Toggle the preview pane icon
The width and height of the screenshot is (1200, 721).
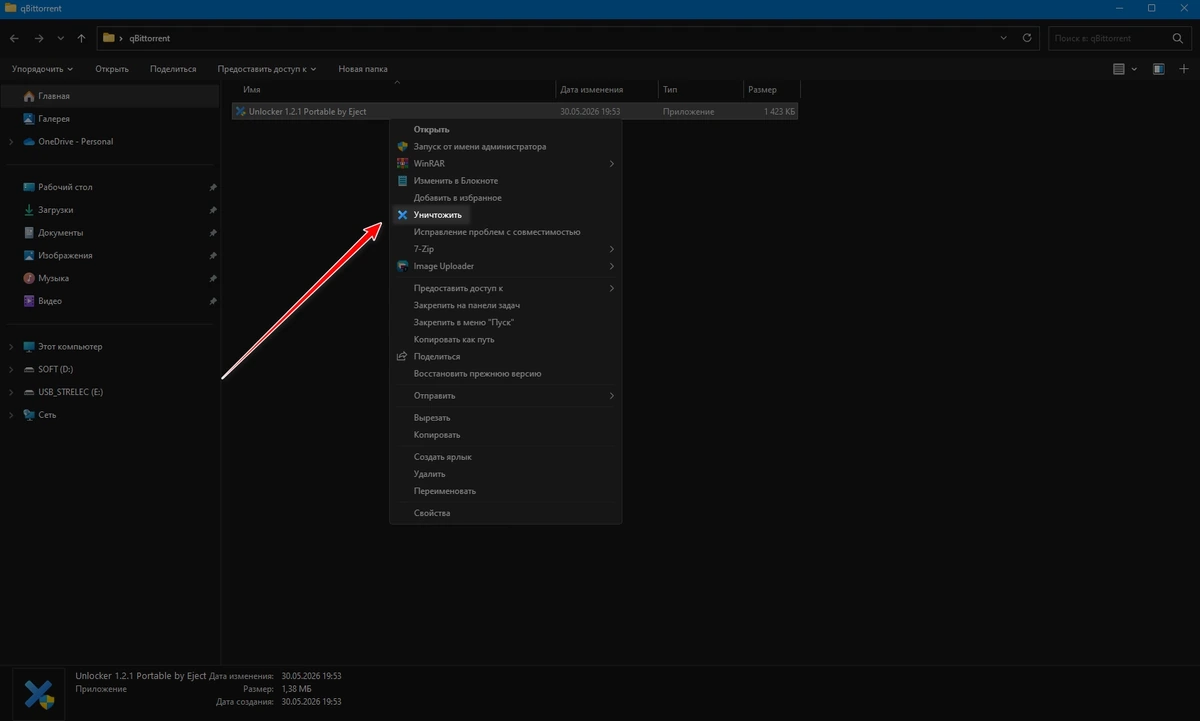pyautogui.click(x=1158, y=69)
